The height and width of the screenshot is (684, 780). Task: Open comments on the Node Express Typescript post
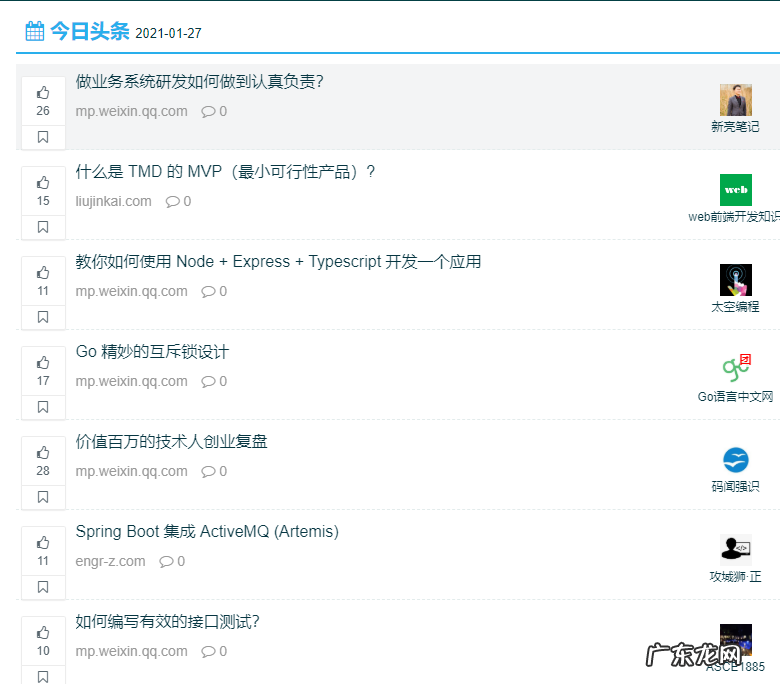point(214,292)
